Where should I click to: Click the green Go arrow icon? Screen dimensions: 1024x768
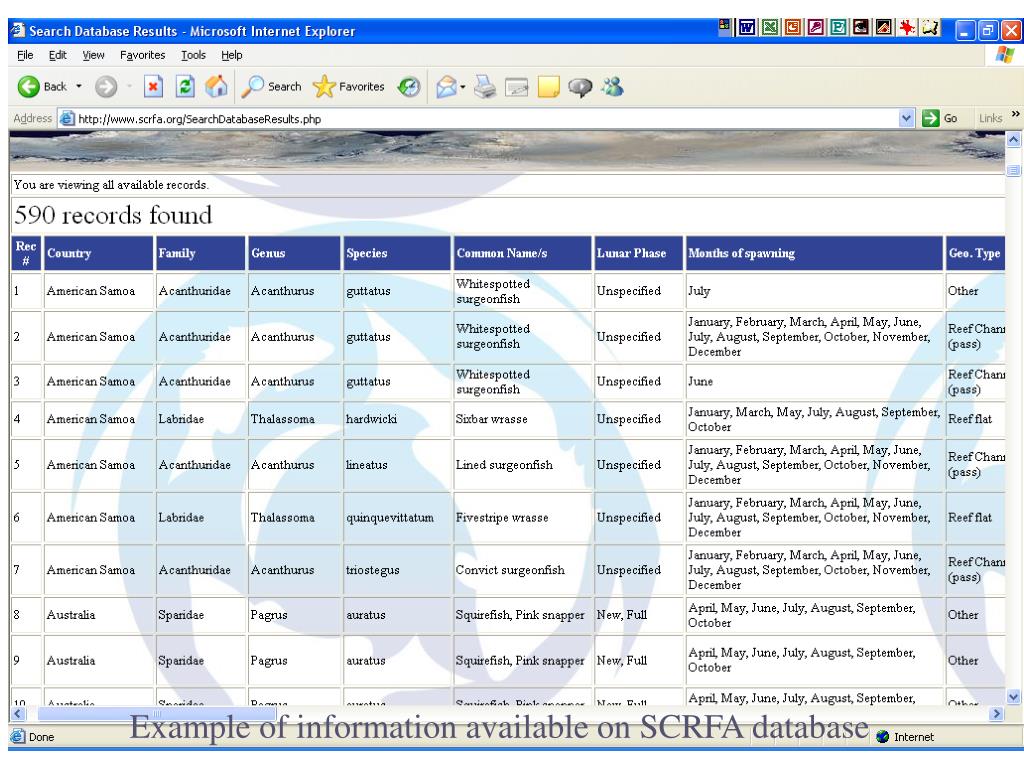pyautogui.click(x=930, y=118)
